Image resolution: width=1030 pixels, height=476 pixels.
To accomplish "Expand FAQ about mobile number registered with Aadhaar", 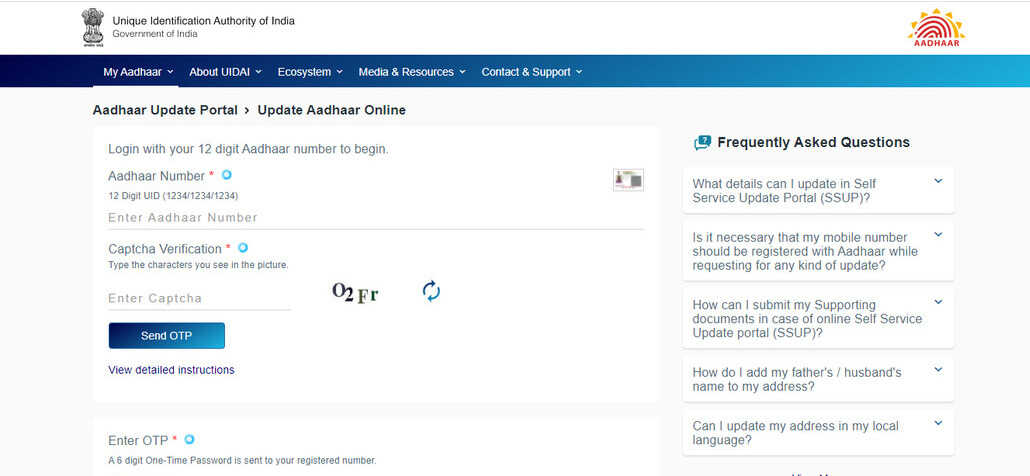I will (818, 251).
